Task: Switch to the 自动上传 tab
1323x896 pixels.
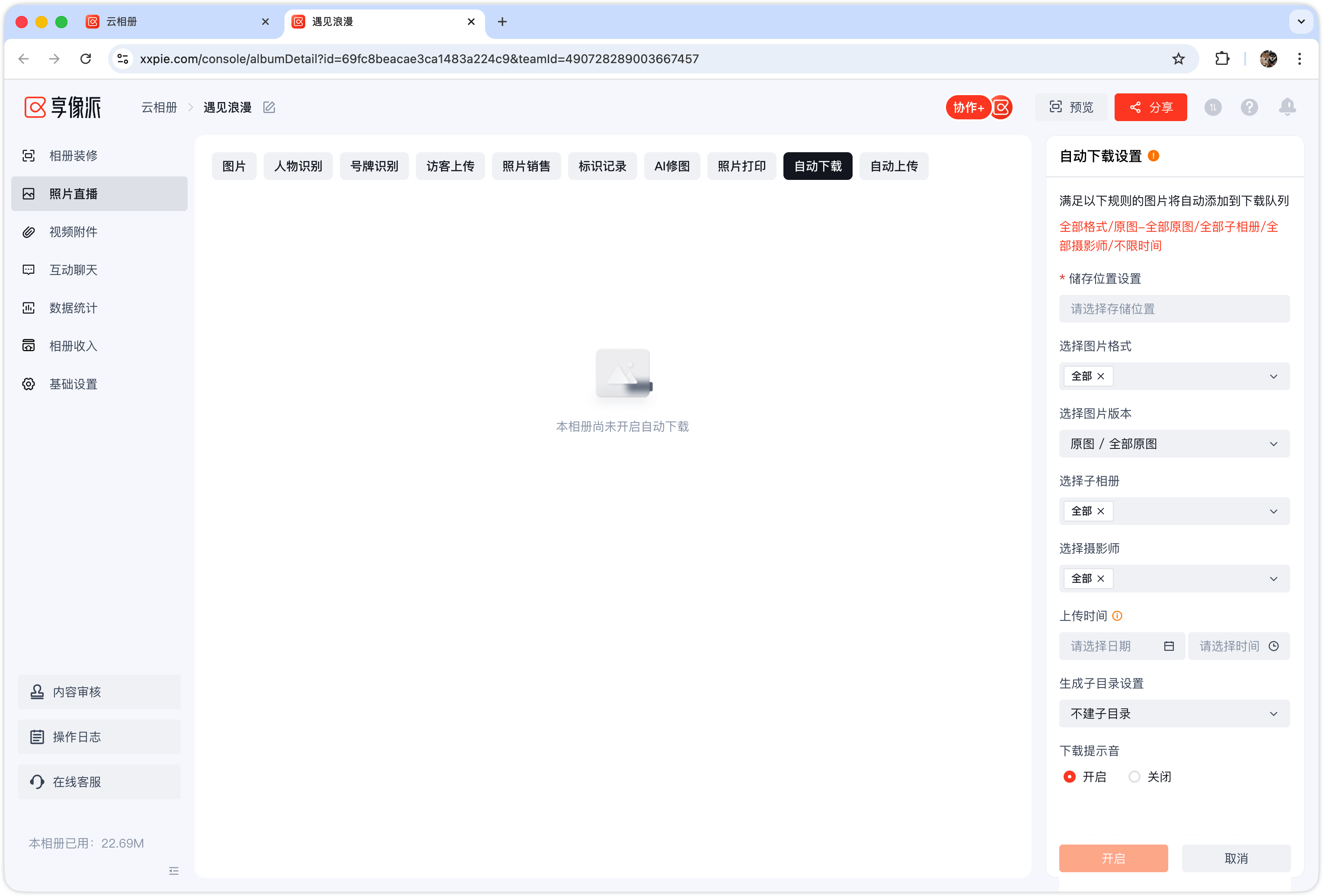Action: pyautogui.click(x=894, y=166)
